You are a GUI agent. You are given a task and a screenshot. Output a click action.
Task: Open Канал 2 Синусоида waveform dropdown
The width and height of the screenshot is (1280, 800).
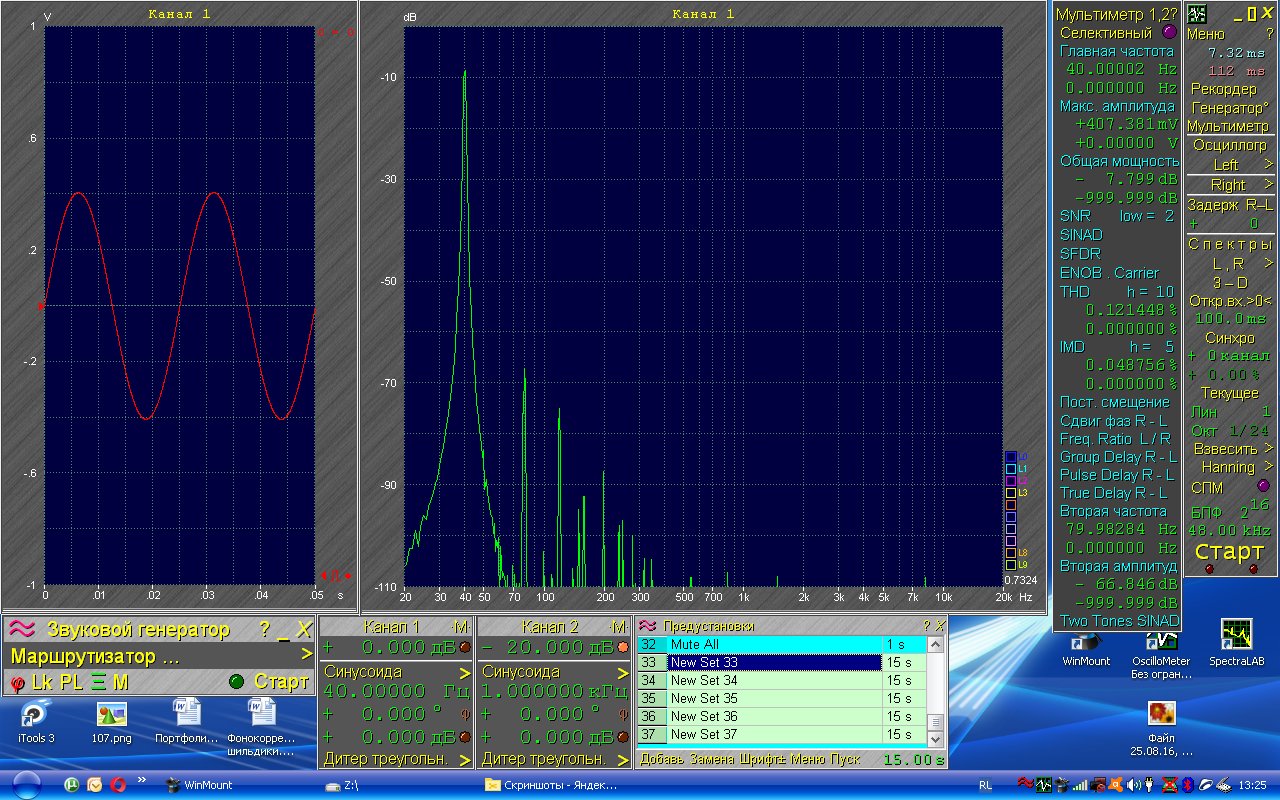click(x=553, y=672)
